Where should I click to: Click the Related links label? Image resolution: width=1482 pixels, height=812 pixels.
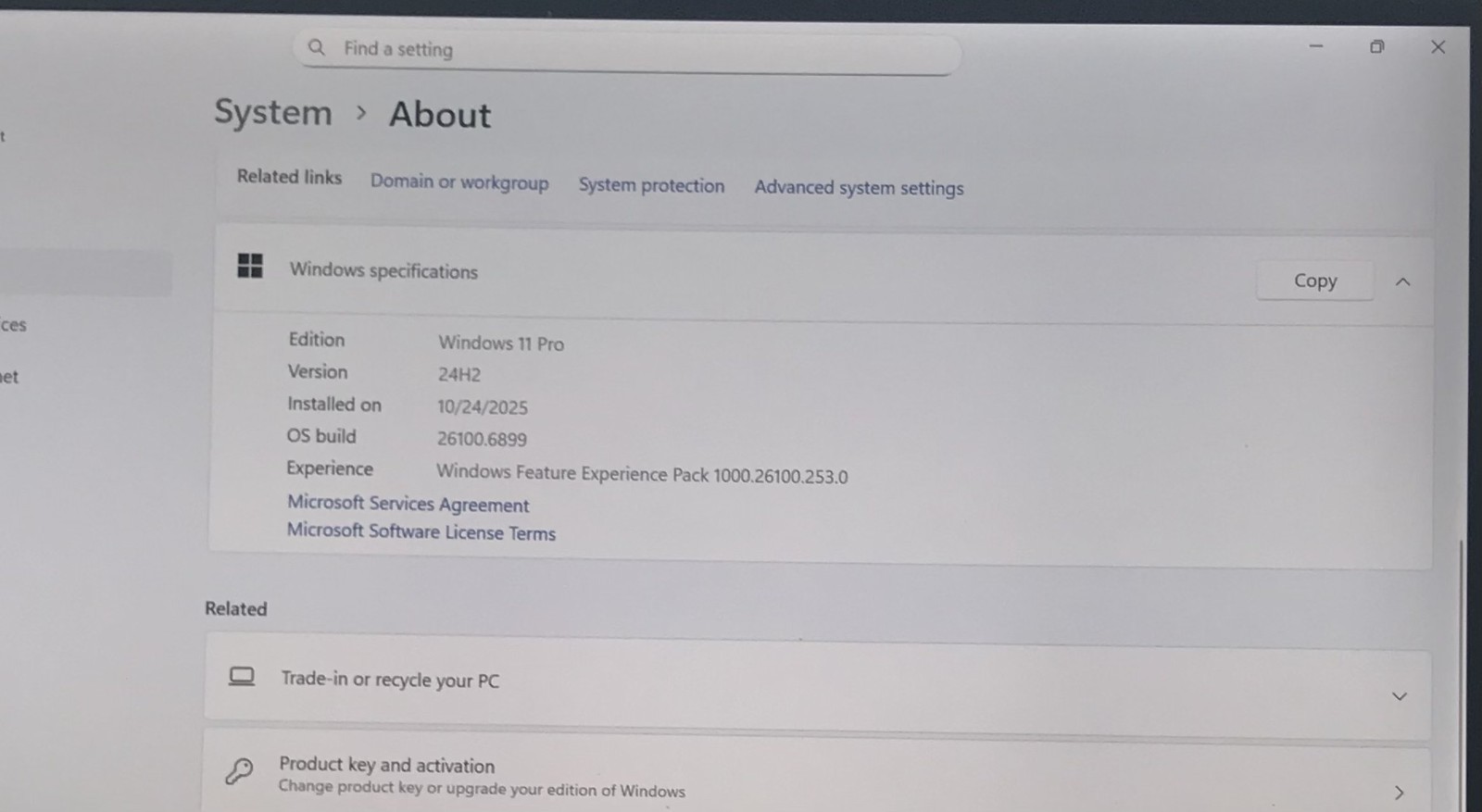289,177
